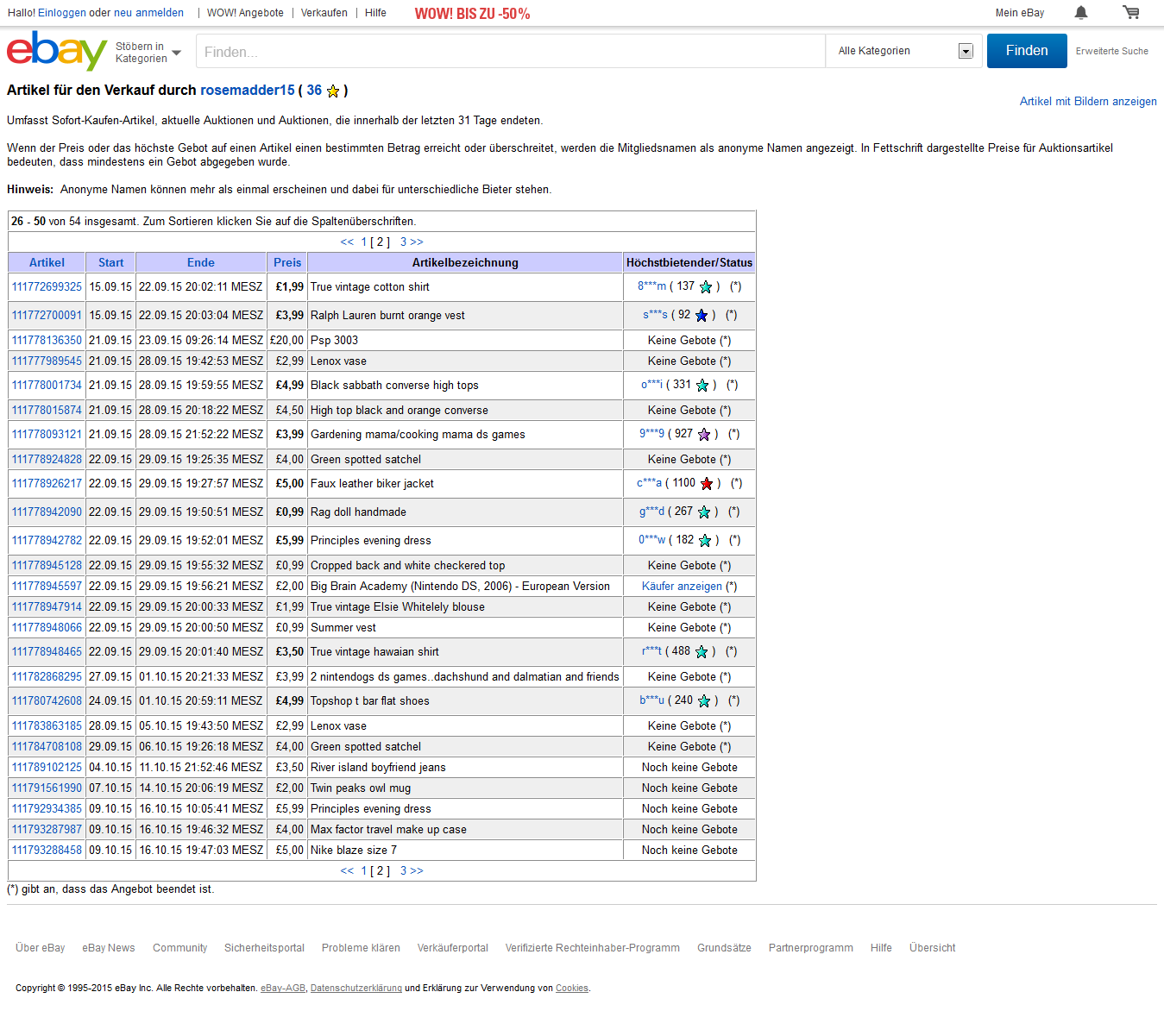This screenshot has width=1164, height=1036.
Task: Open the Verkaufen menu item
Action: (x=324, y=13)
